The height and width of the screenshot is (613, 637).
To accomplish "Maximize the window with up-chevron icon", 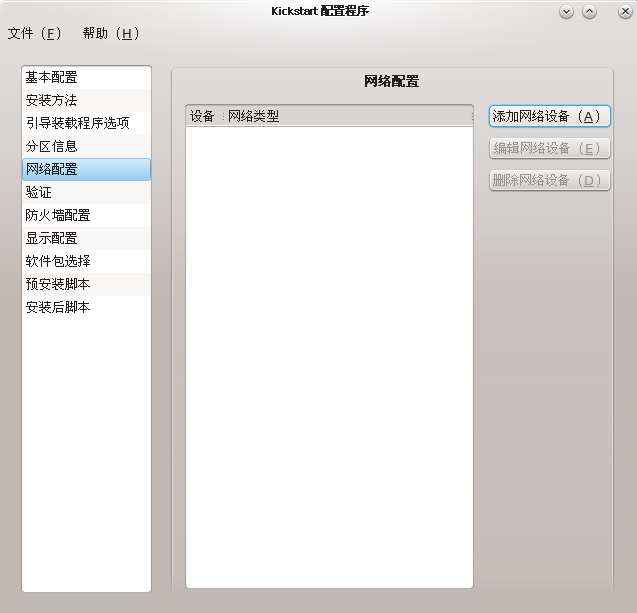I will 589,11.
